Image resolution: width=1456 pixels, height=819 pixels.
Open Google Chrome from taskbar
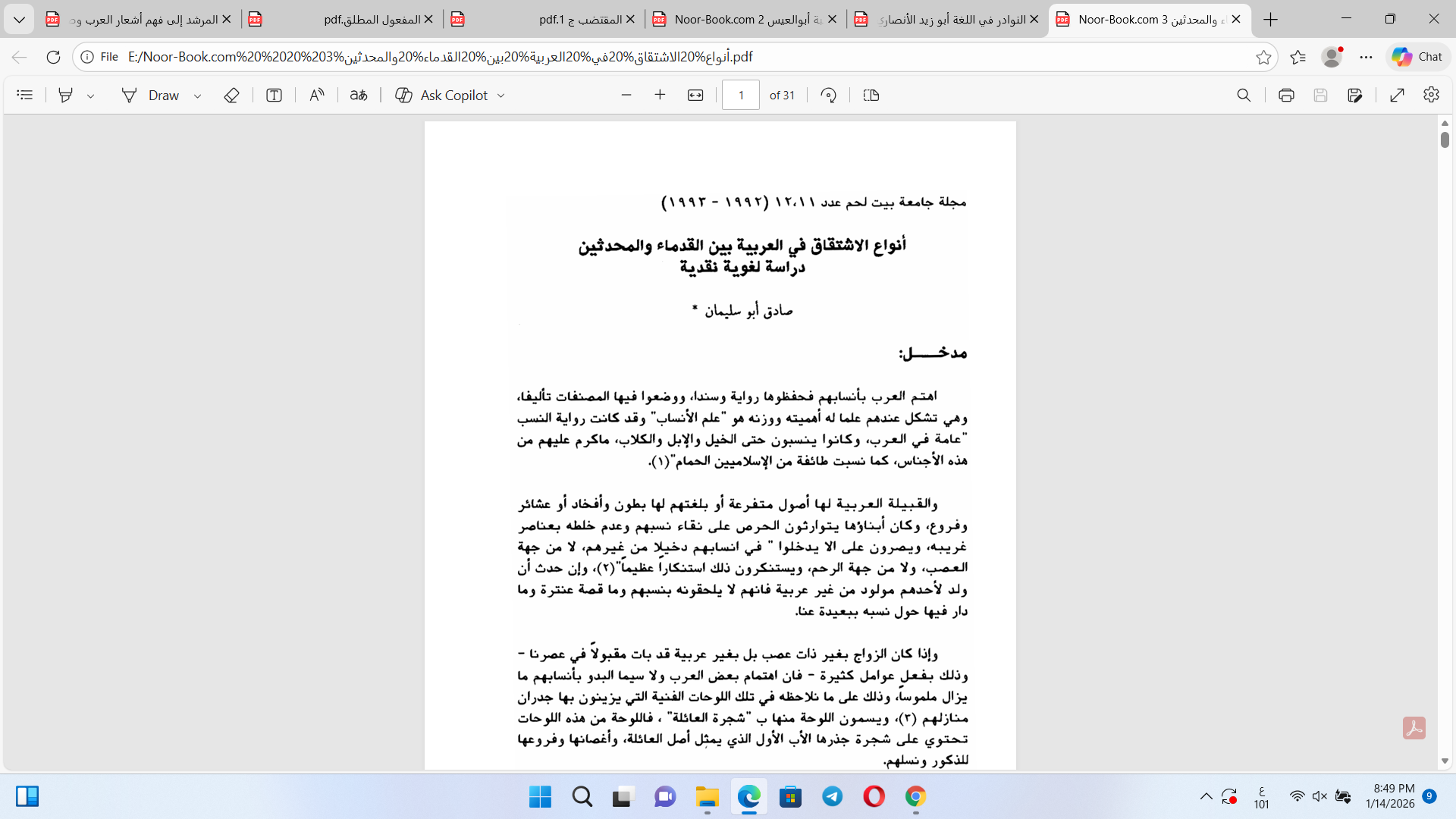(915, 797)
